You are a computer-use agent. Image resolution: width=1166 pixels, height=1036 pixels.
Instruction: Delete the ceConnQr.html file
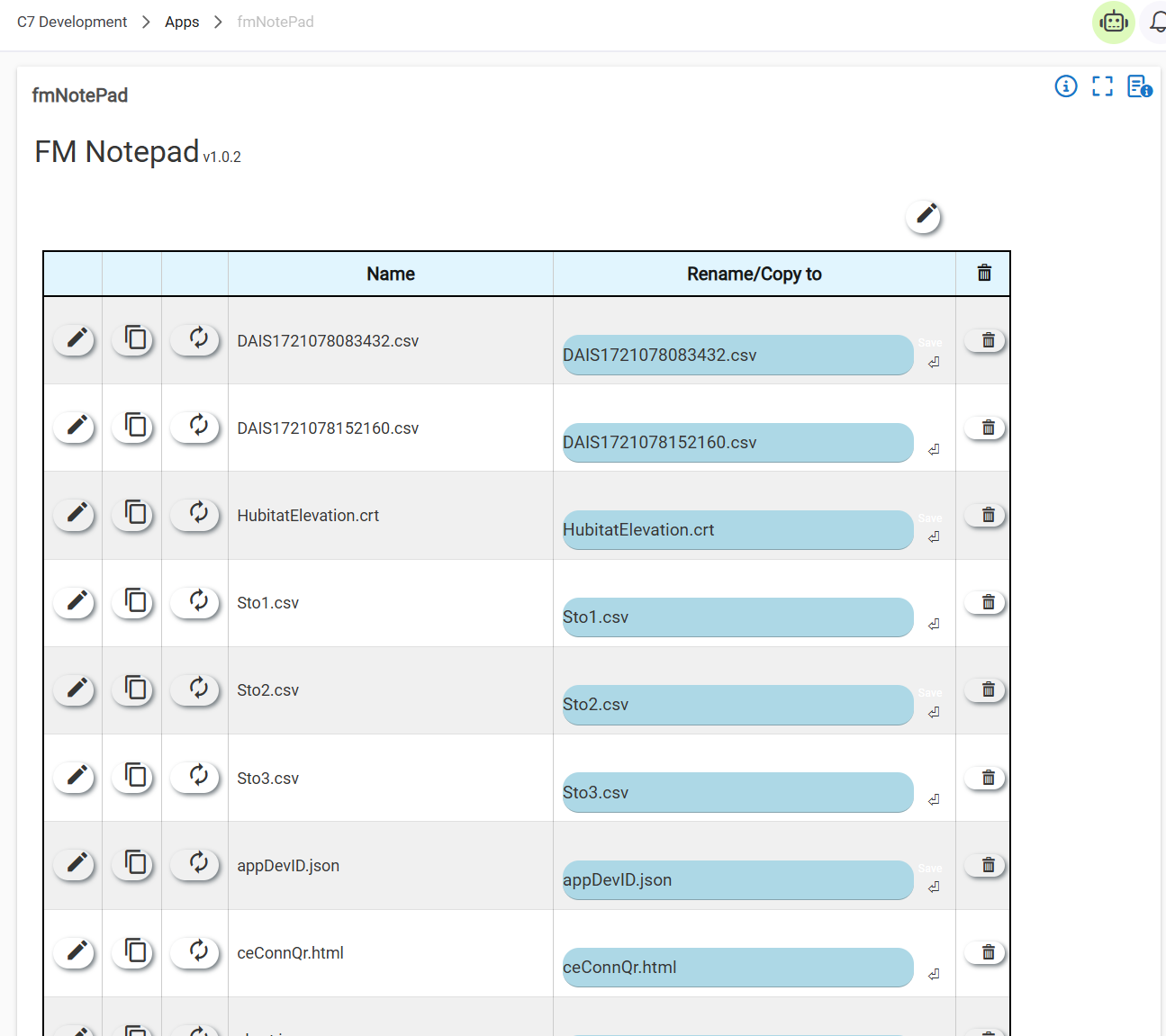987,952
